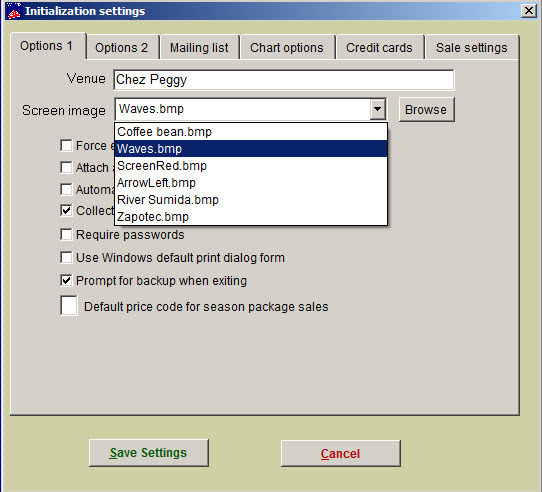Pick River Sumida.bmp screen image

251,199
